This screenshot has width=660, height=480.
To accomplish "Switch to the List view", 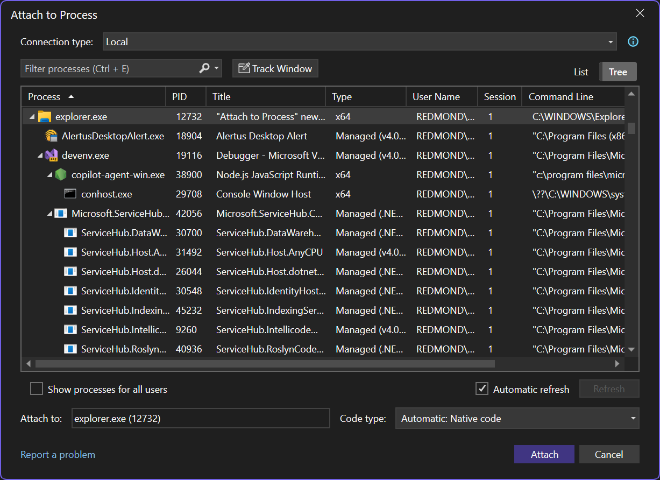I will (580, 72).
